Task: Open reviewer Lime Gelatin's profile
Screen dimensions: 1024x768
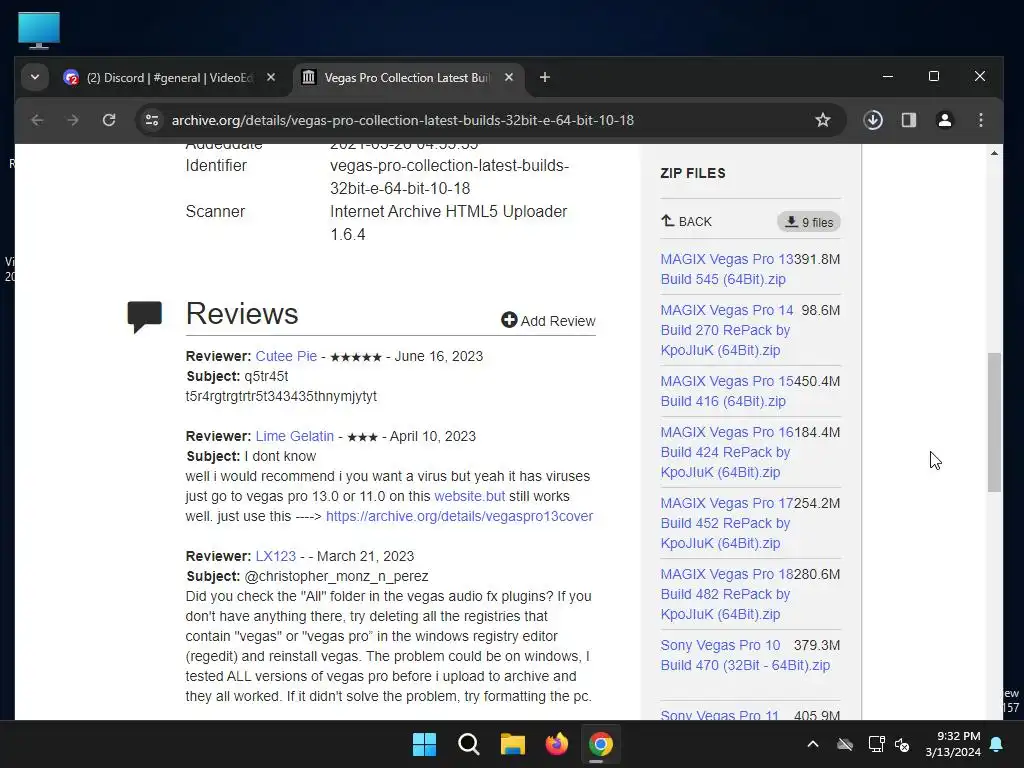Action: (295, 436)
